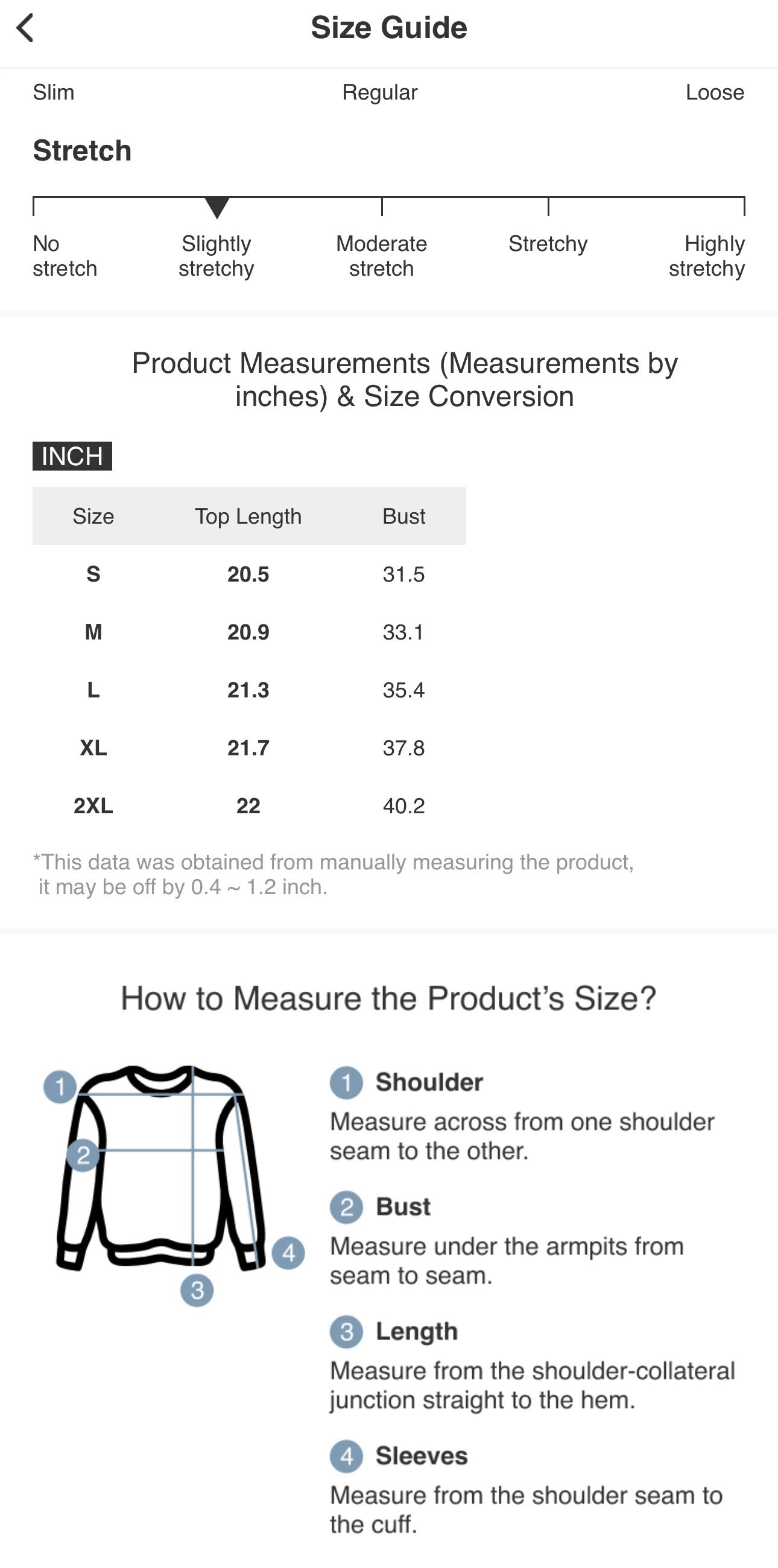
Task: Click the Bust column header
Action: [x=403, y=516]
